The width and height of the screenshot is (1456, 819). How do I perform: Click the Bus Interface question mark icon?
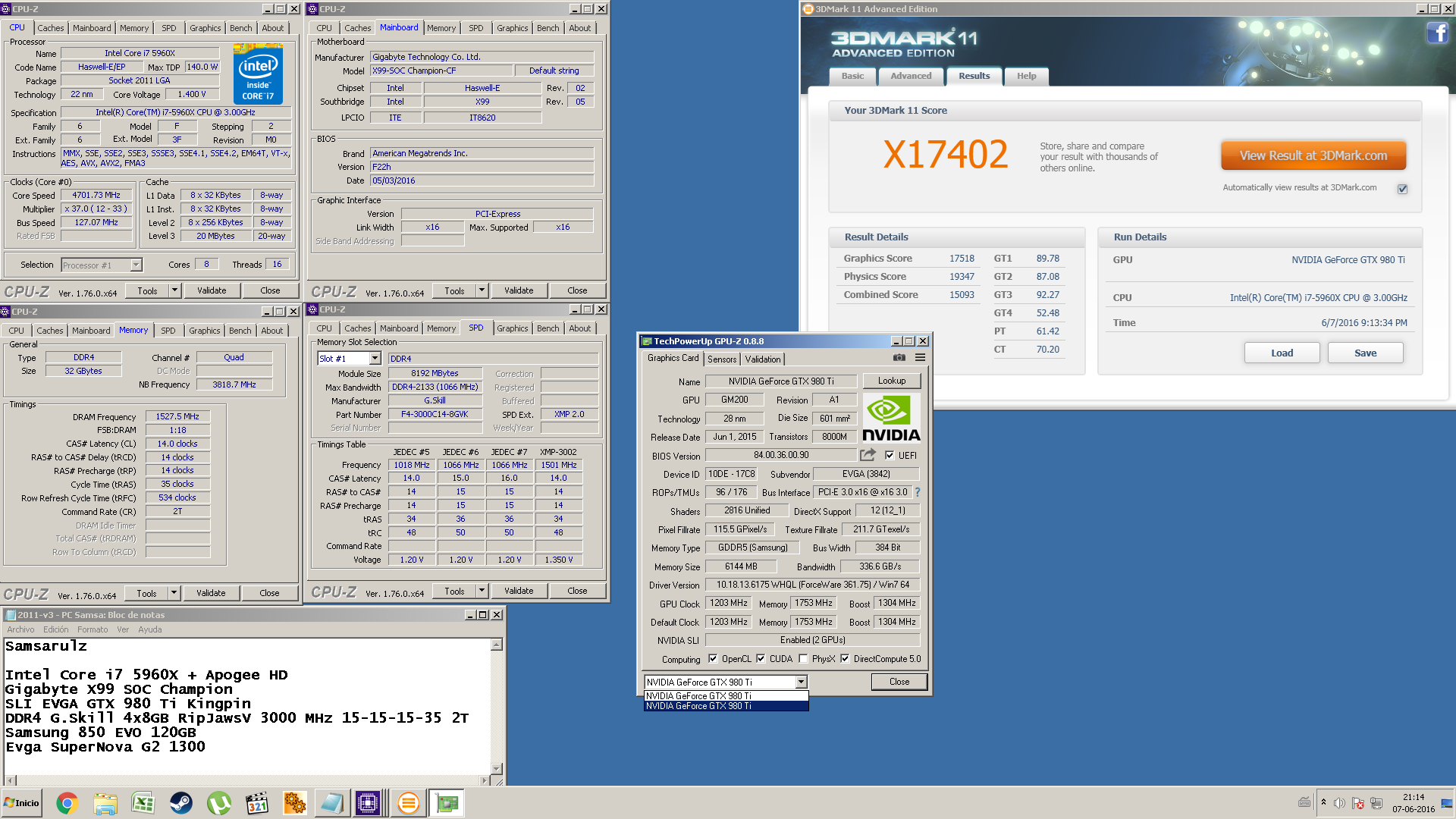[918, 492]
